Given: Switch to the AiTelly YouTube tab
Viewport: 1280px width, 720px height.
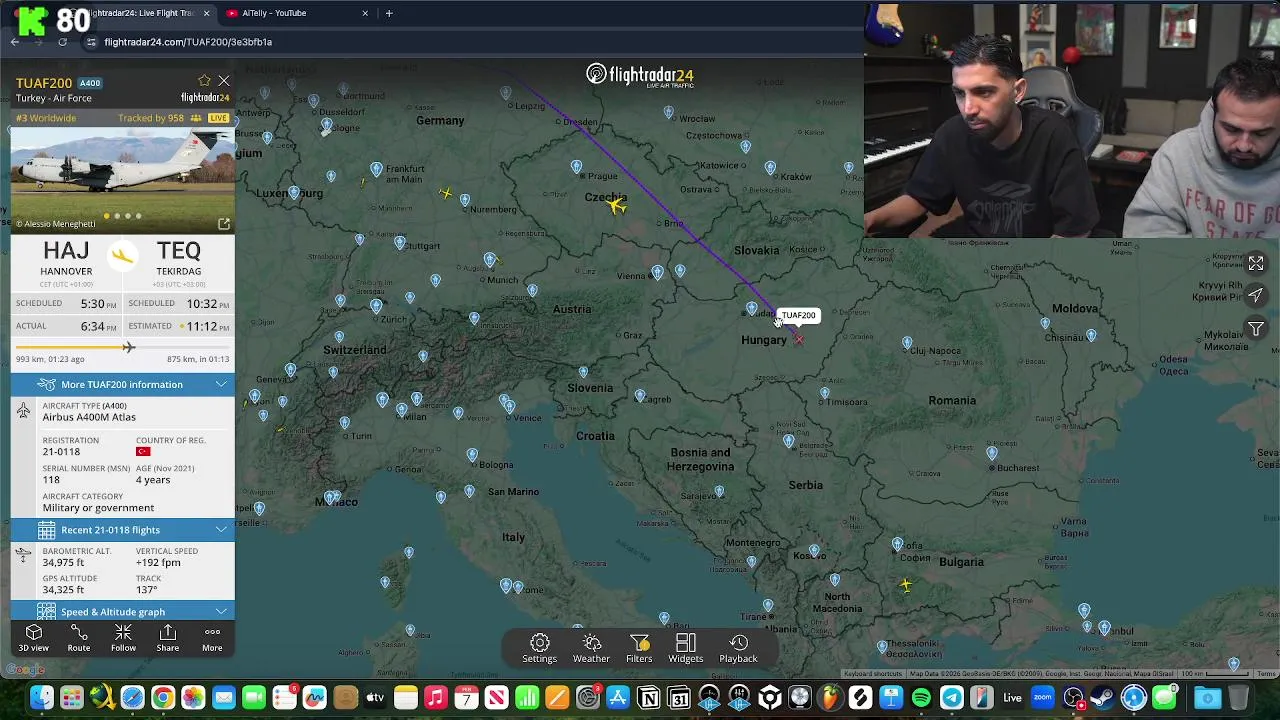Looking at the screenshot, I should [x=290, y=13].
